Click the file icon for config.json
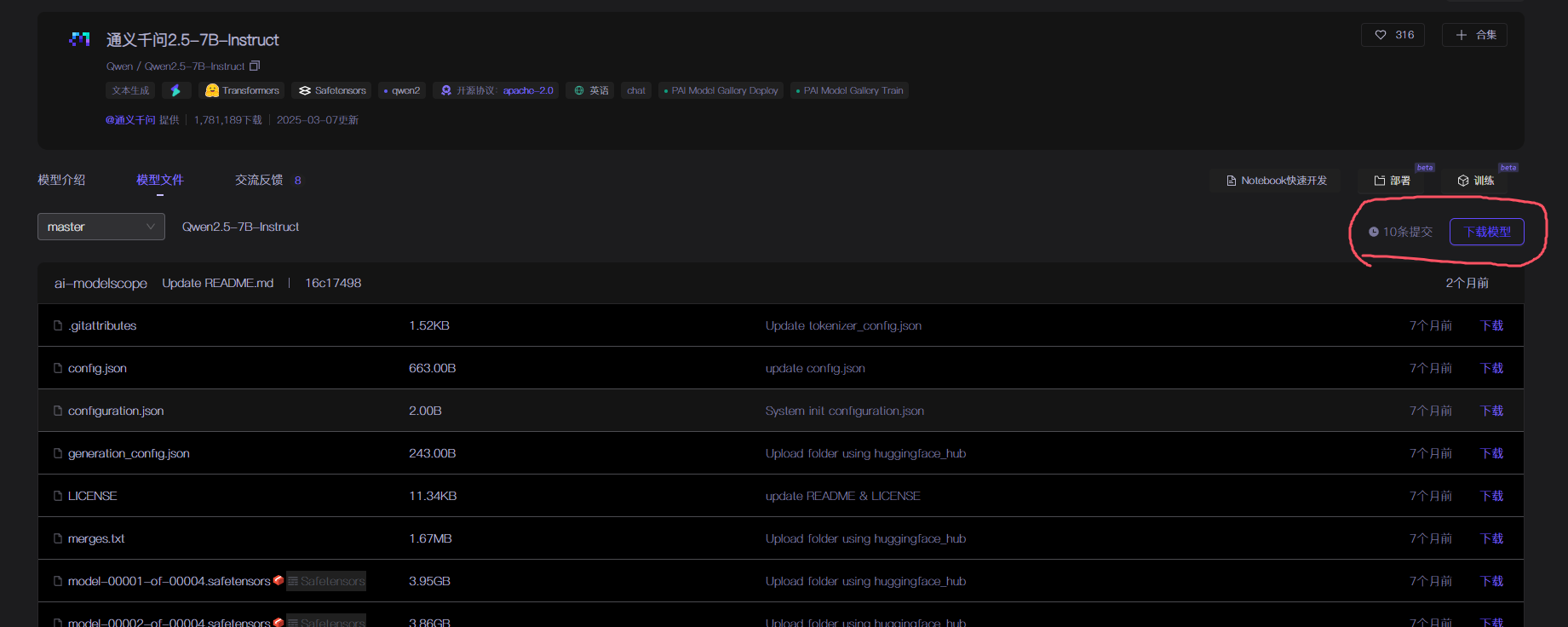Screen dimensions: 1568x627 tap(58, 368)
